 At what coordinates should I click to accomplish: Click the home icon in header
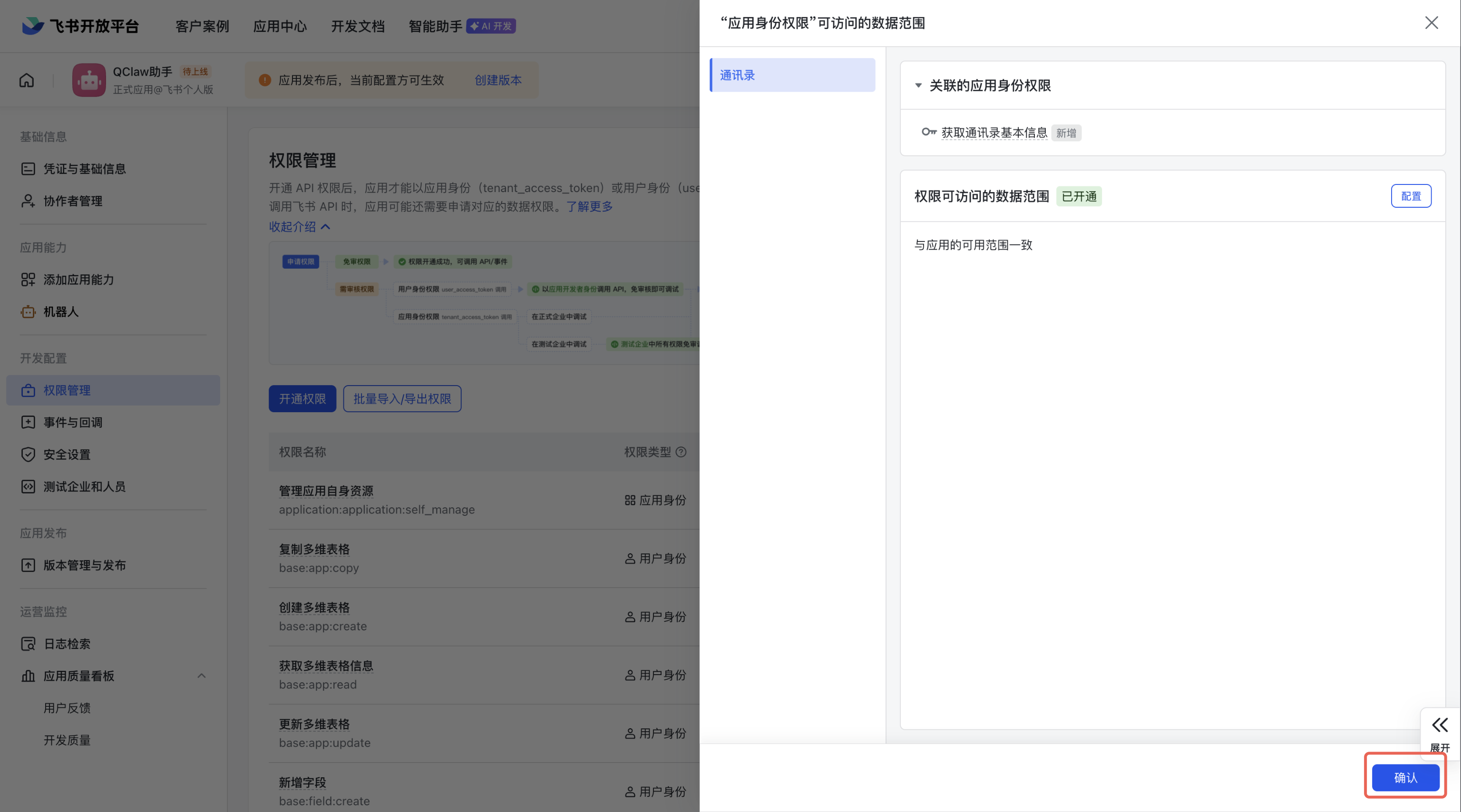pos(27,80)
